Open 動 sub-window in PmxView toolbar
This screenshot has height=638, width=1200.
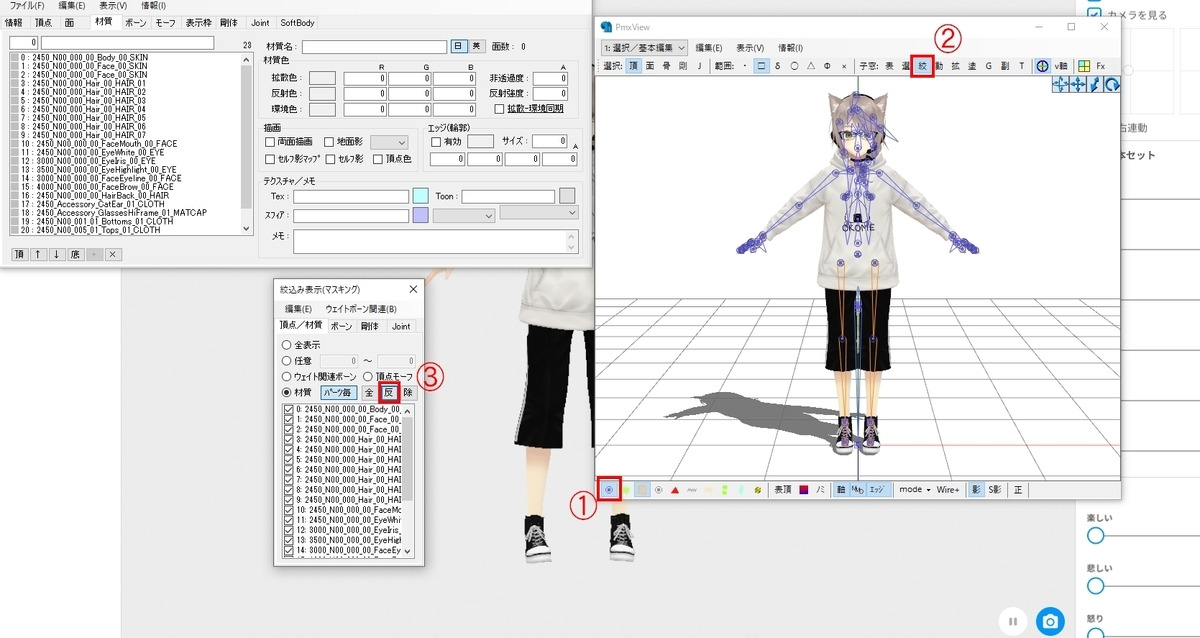click(938, 65)
